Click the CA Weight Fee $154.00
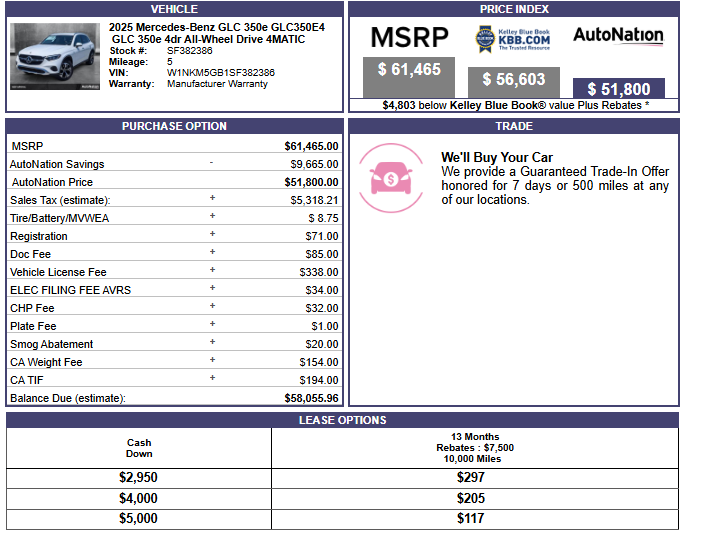714x534 pixels. [319, 362]
